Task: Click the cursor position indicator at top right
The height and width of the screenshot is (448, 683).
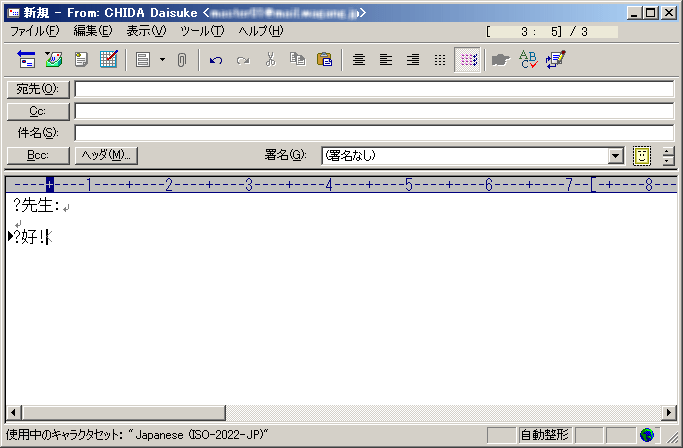Action: click(551, 31)
